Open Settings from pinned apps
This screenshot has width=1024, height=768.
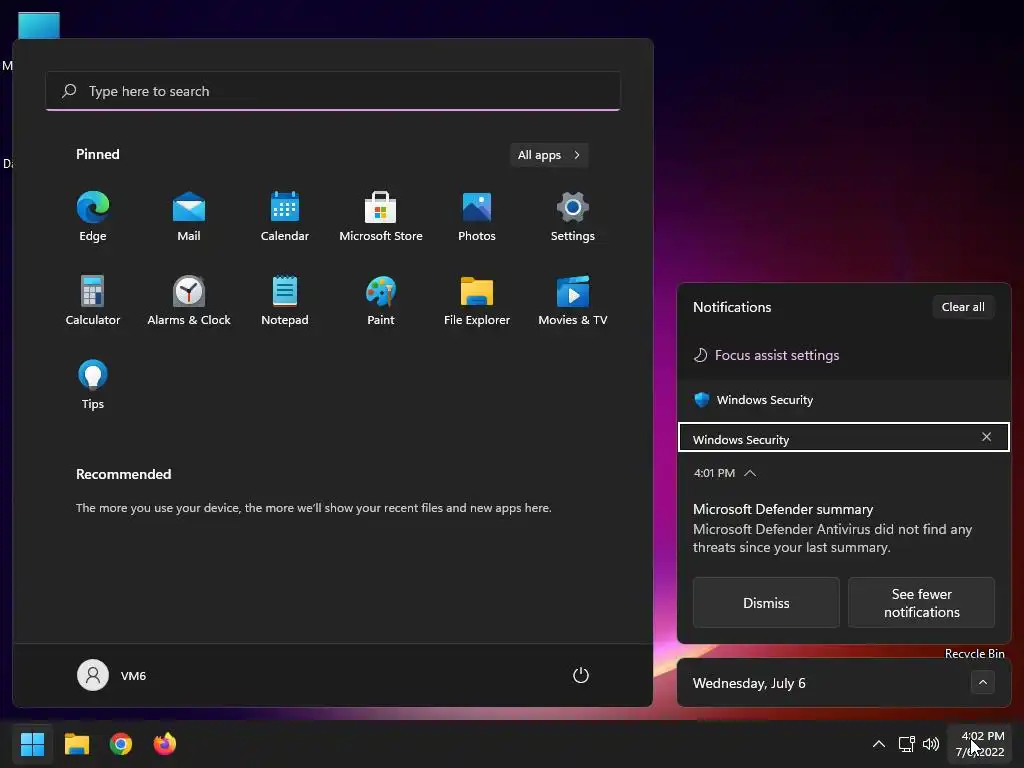573,217
